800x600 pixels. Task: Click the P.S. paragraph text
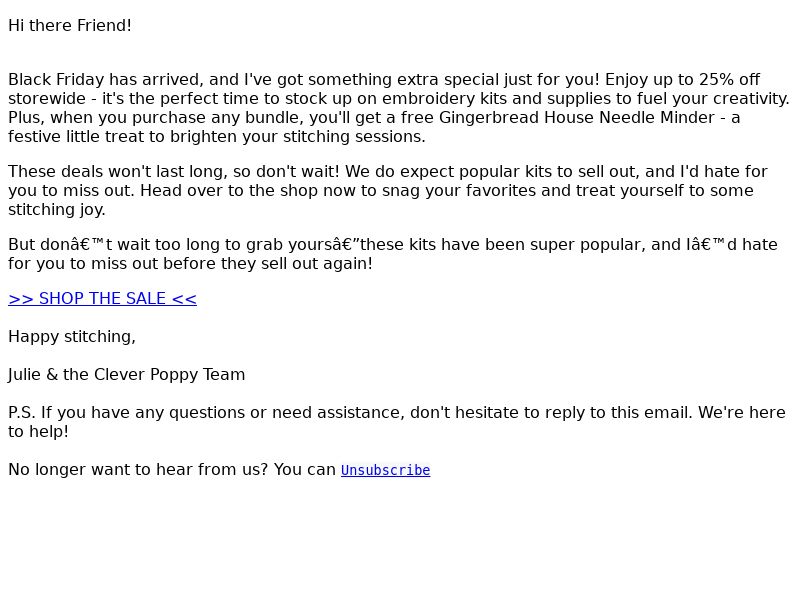(397, 422)
